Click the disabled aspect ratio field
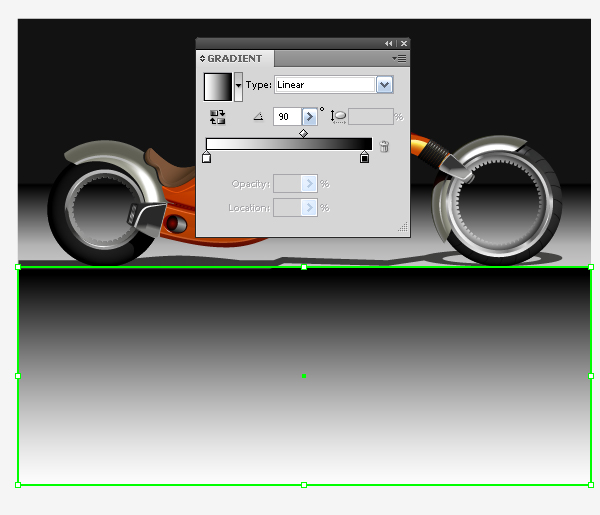Viewport: 600px width, 515px height. (371, 117)
